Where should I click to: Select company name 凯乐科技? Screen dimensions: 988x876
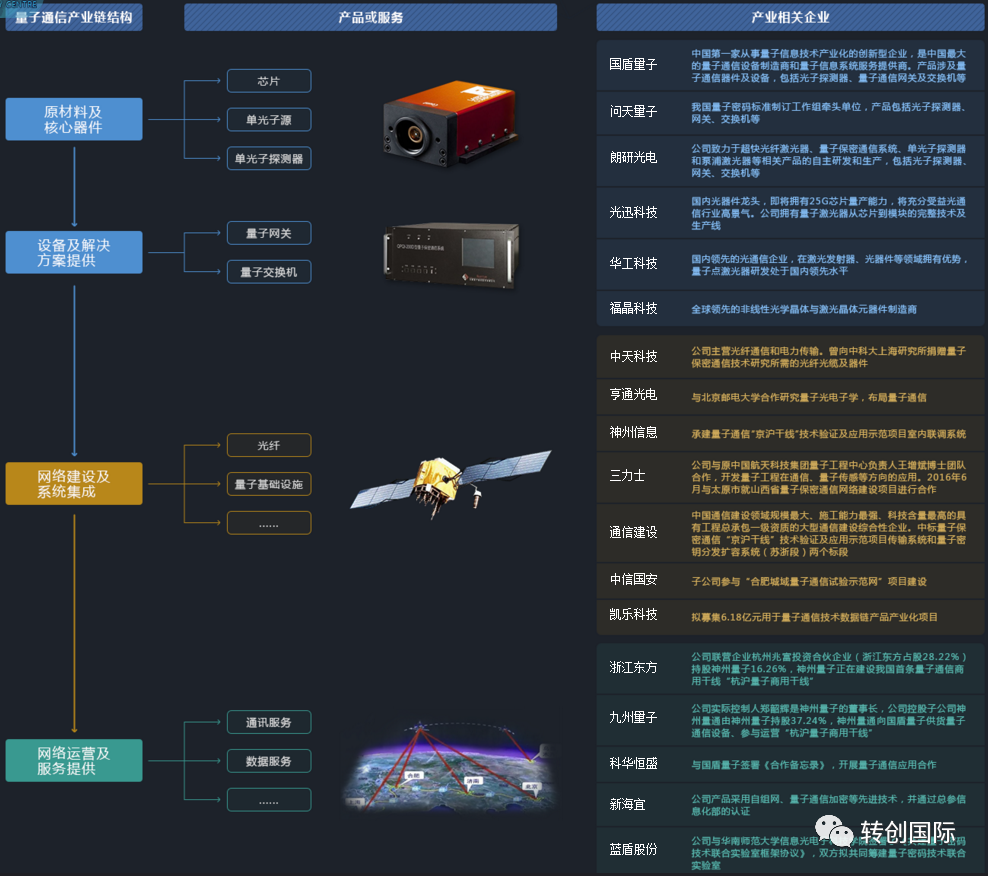point(633,614)
